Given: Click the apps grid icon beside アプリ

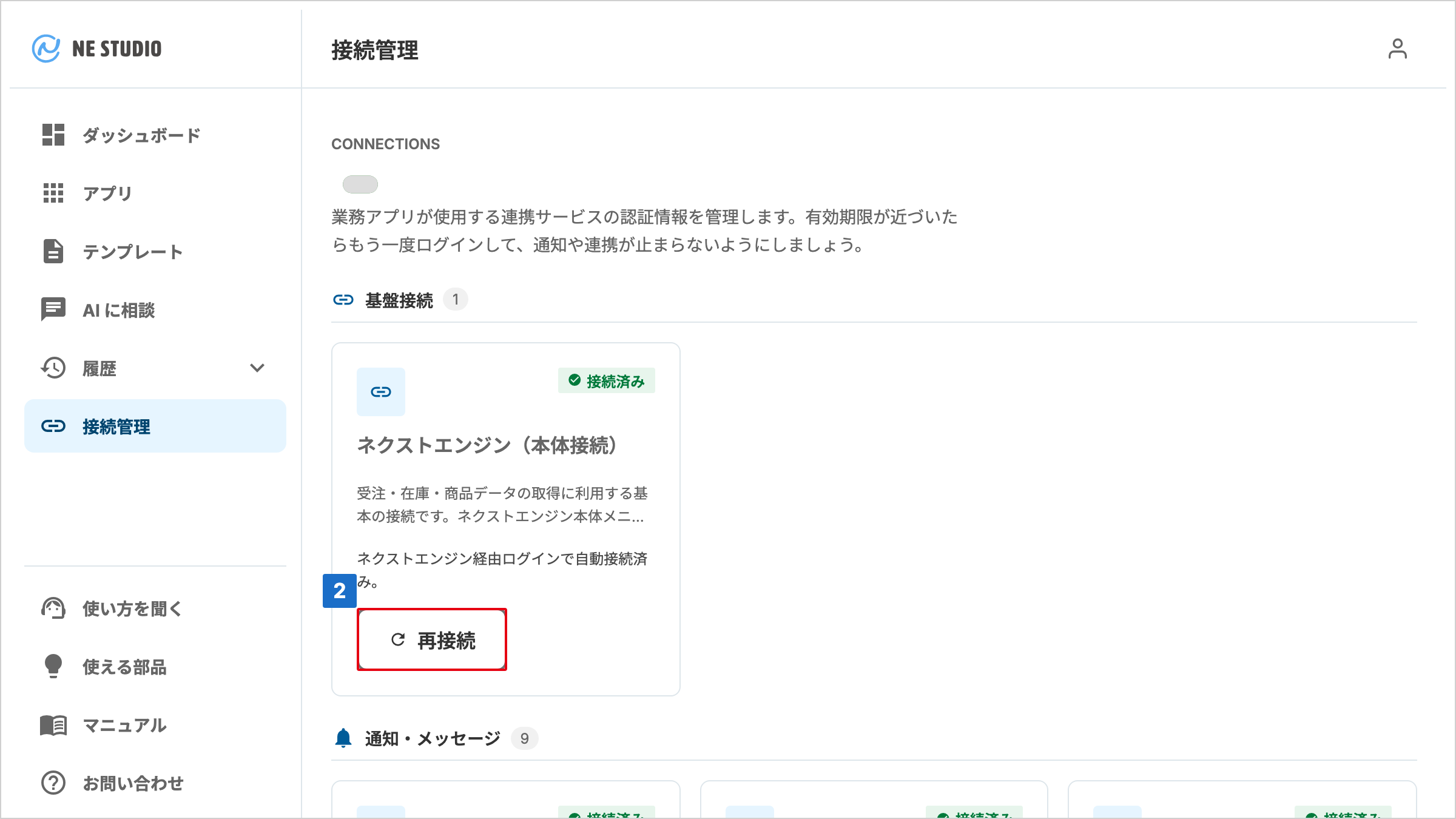Looking at the screenshot, I should point(53,193).
